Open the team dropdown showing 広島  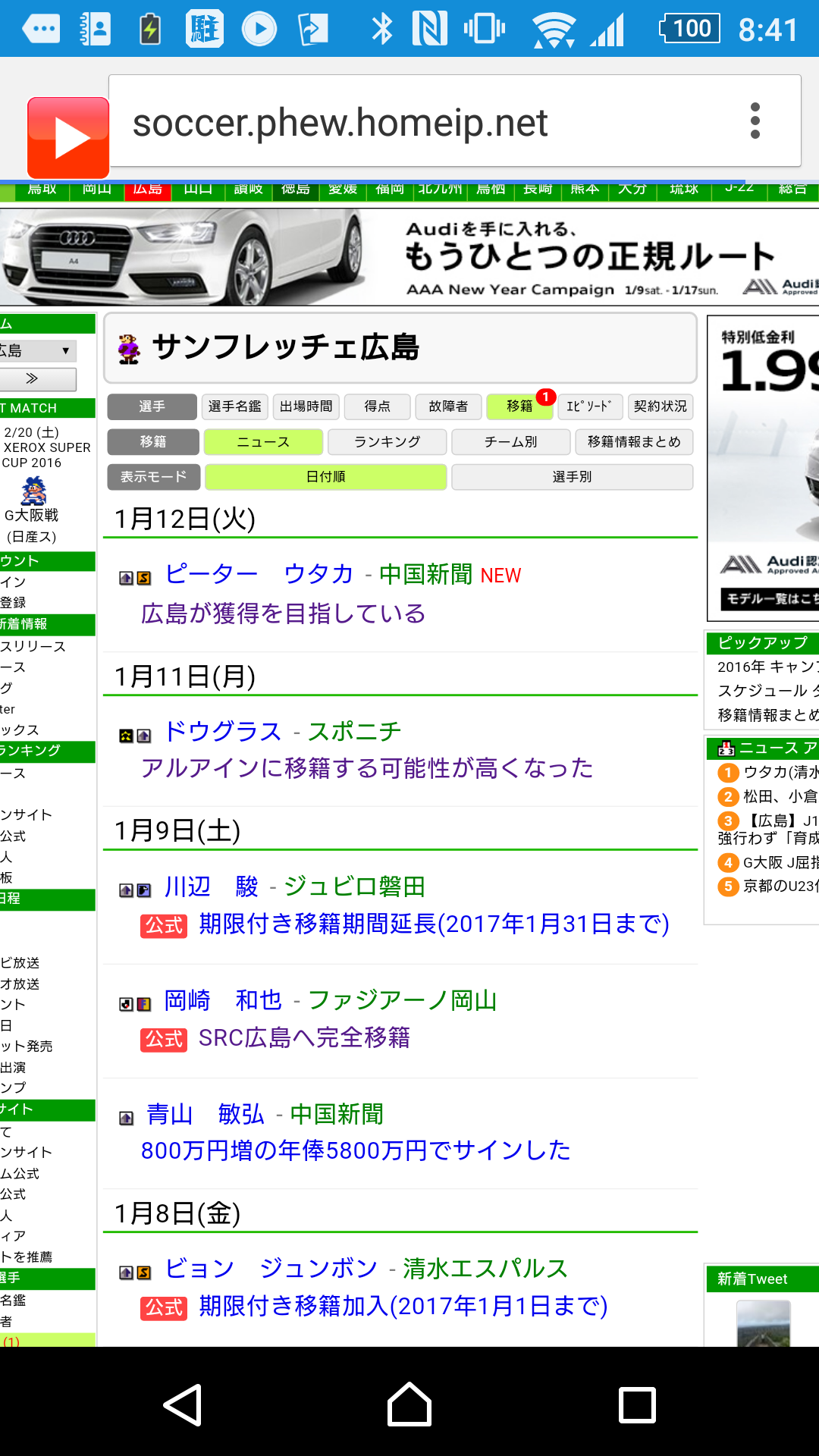tap(36, 350)
